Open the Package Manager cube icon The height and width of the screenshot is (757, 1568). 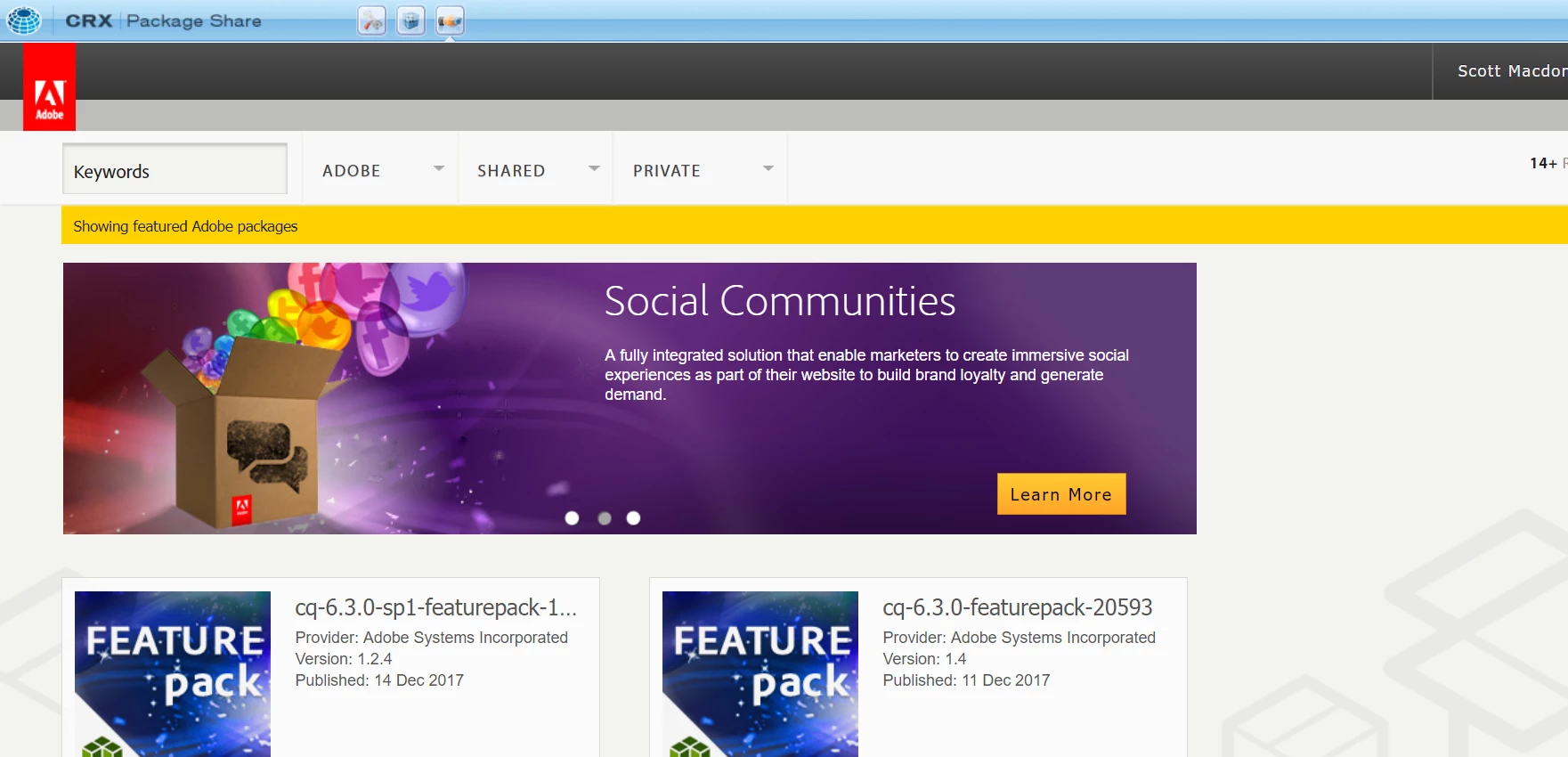click(410, 20)
